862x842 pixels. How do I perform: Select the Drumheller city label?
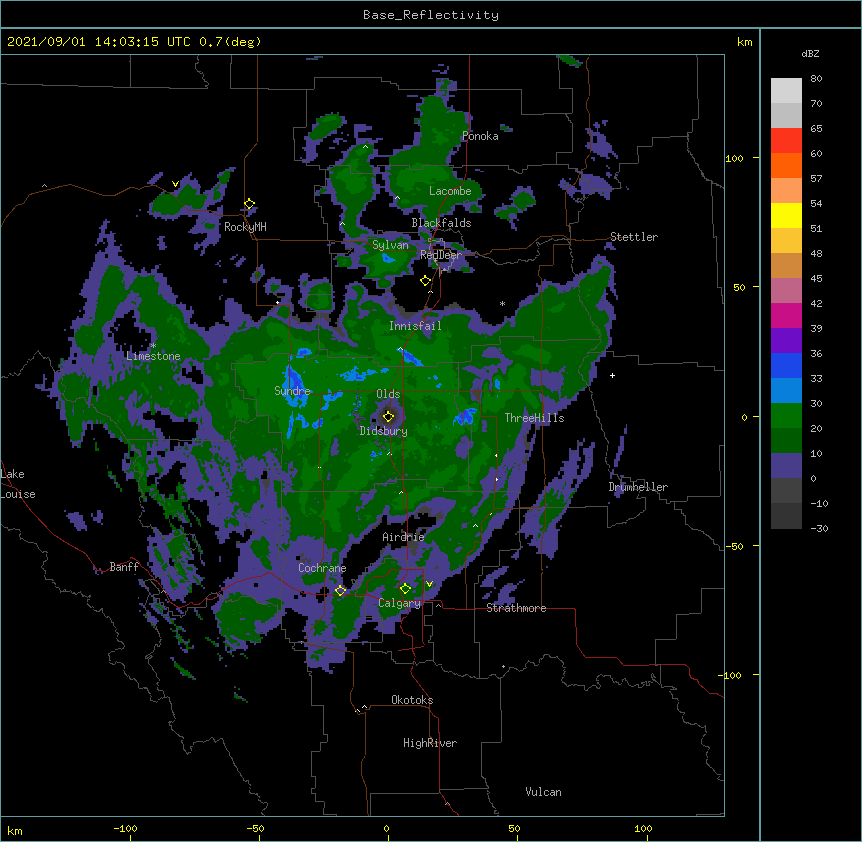(638, 487)
